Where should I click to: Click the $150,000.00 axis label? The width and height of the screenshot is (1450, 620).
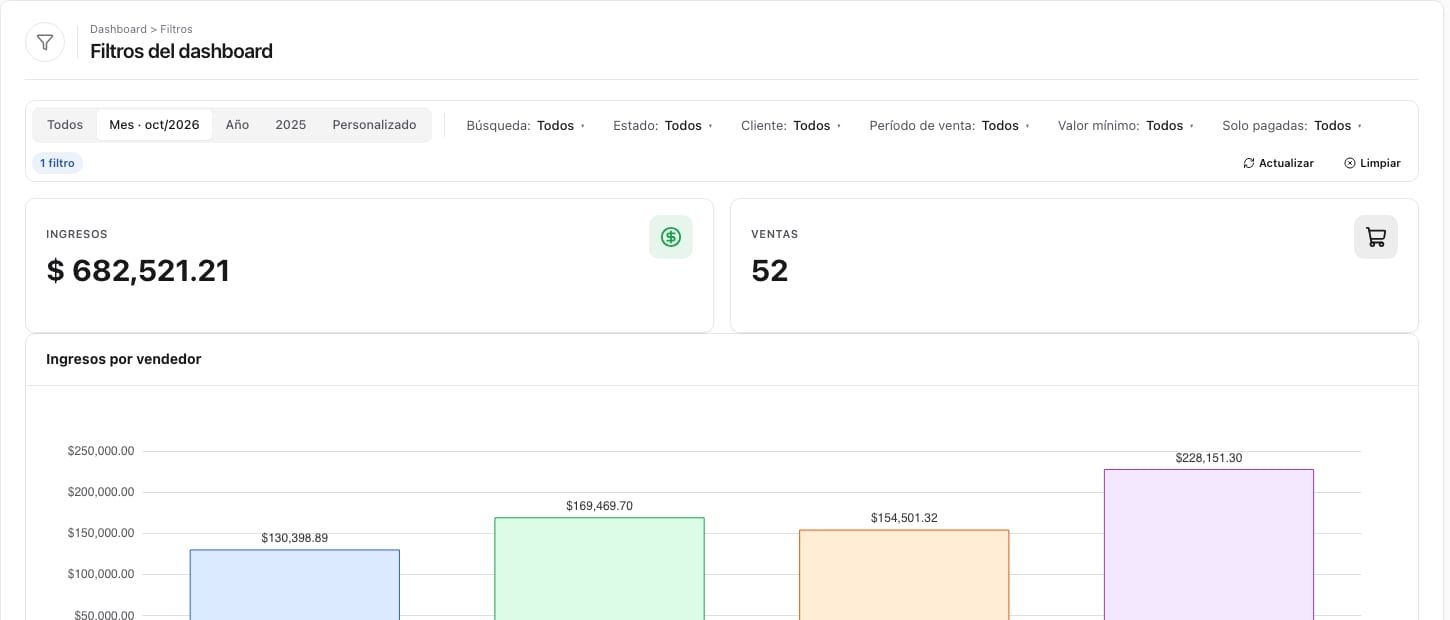[x=101, y=533]
